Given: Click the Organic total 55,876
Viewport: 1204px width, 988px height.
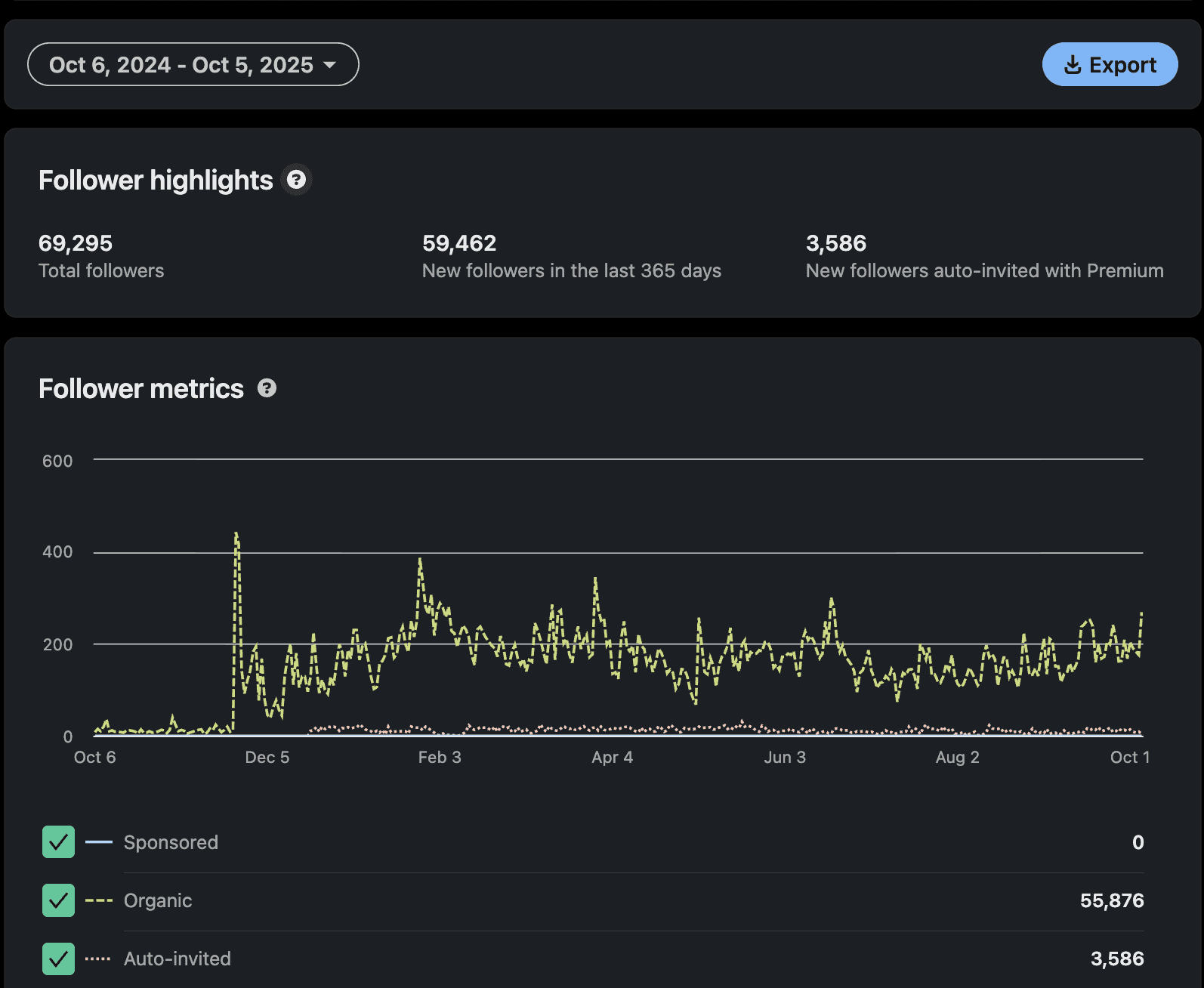Looking at the screenshot, I should click(x=1112, y=900).
